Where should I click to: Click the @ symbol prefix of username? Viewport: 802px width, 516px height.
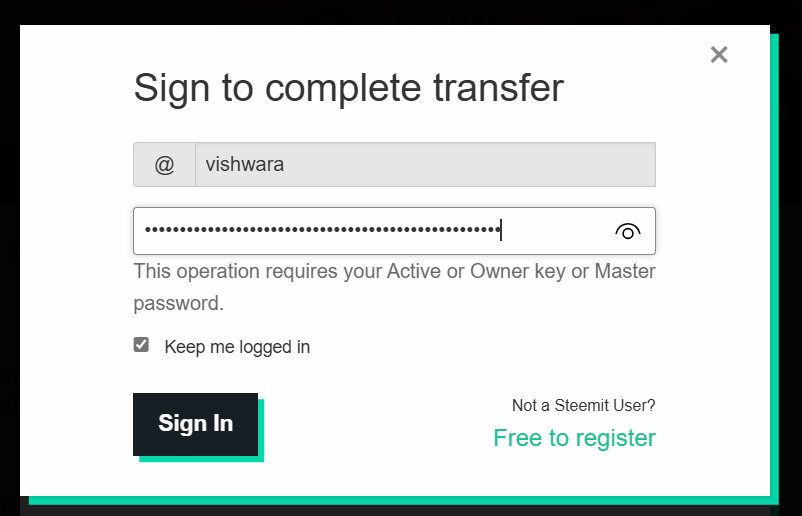(164, 165)
